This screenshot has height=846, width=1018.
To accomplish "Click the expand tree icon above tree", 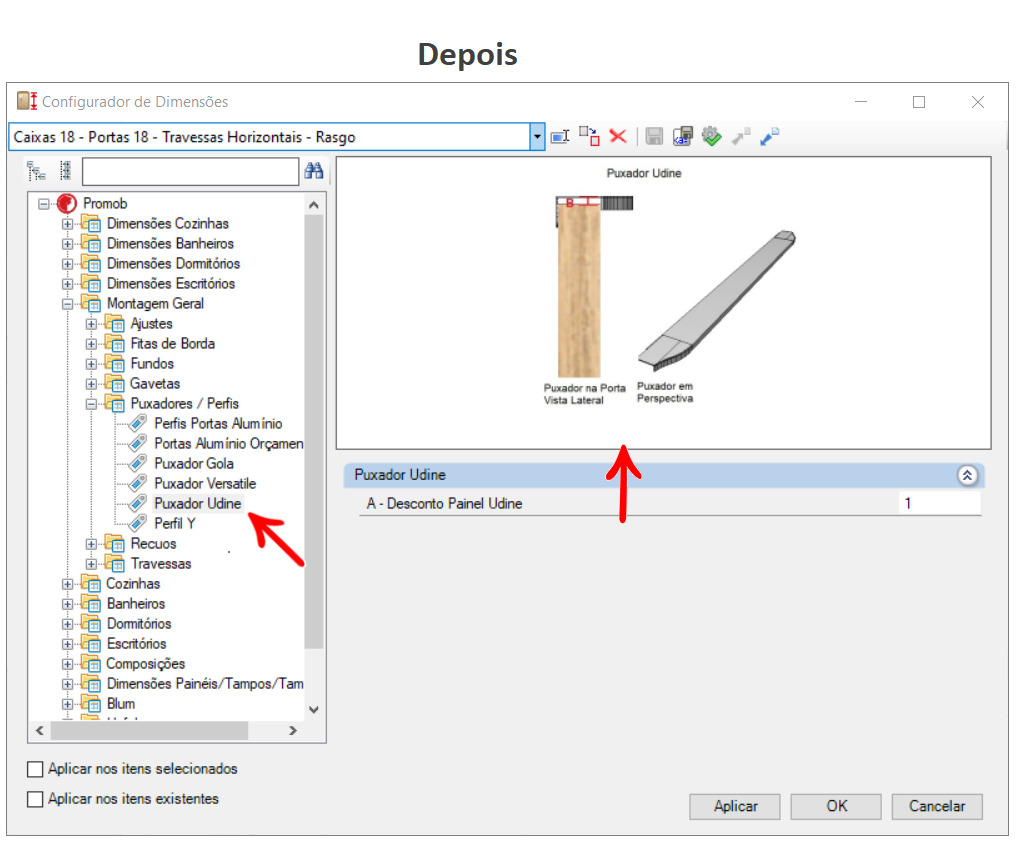I will click(36, 171).
